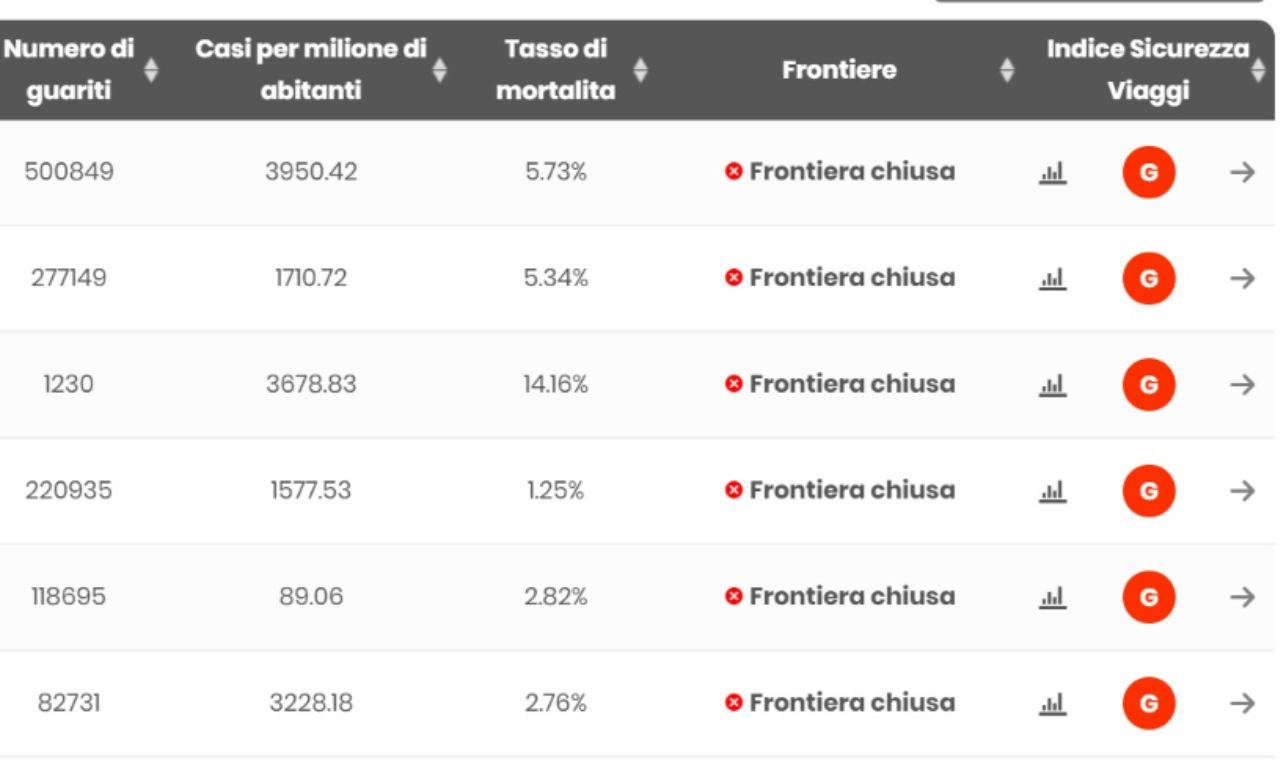Toggle sorting on Tasso di mortalita column
Screen dimensions: 1280x760
click(x=638, y=70)
